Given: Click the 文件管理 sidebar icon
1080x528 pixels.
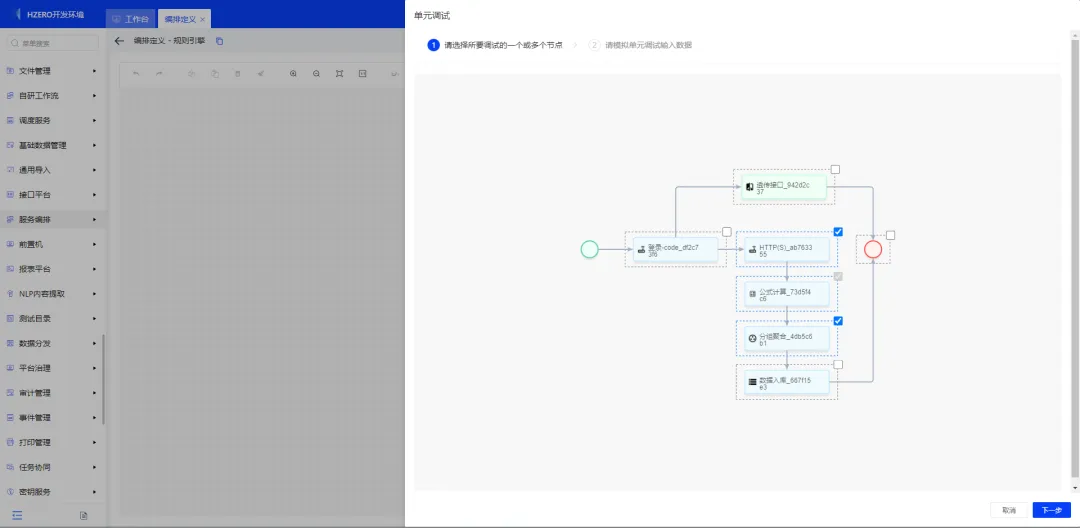Looking at the screenshot, I should (x=10, y=71).
